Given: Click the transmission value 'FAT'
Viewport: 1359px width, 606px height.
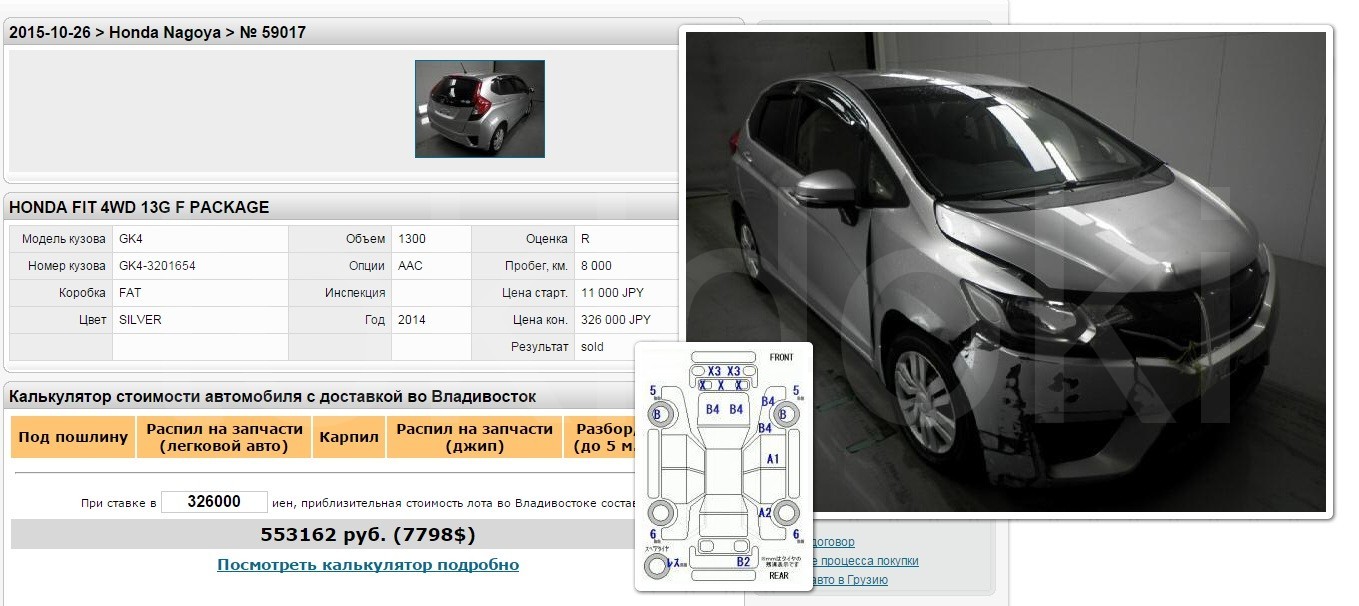Looking at the screenshot, I should pos(130,293).
